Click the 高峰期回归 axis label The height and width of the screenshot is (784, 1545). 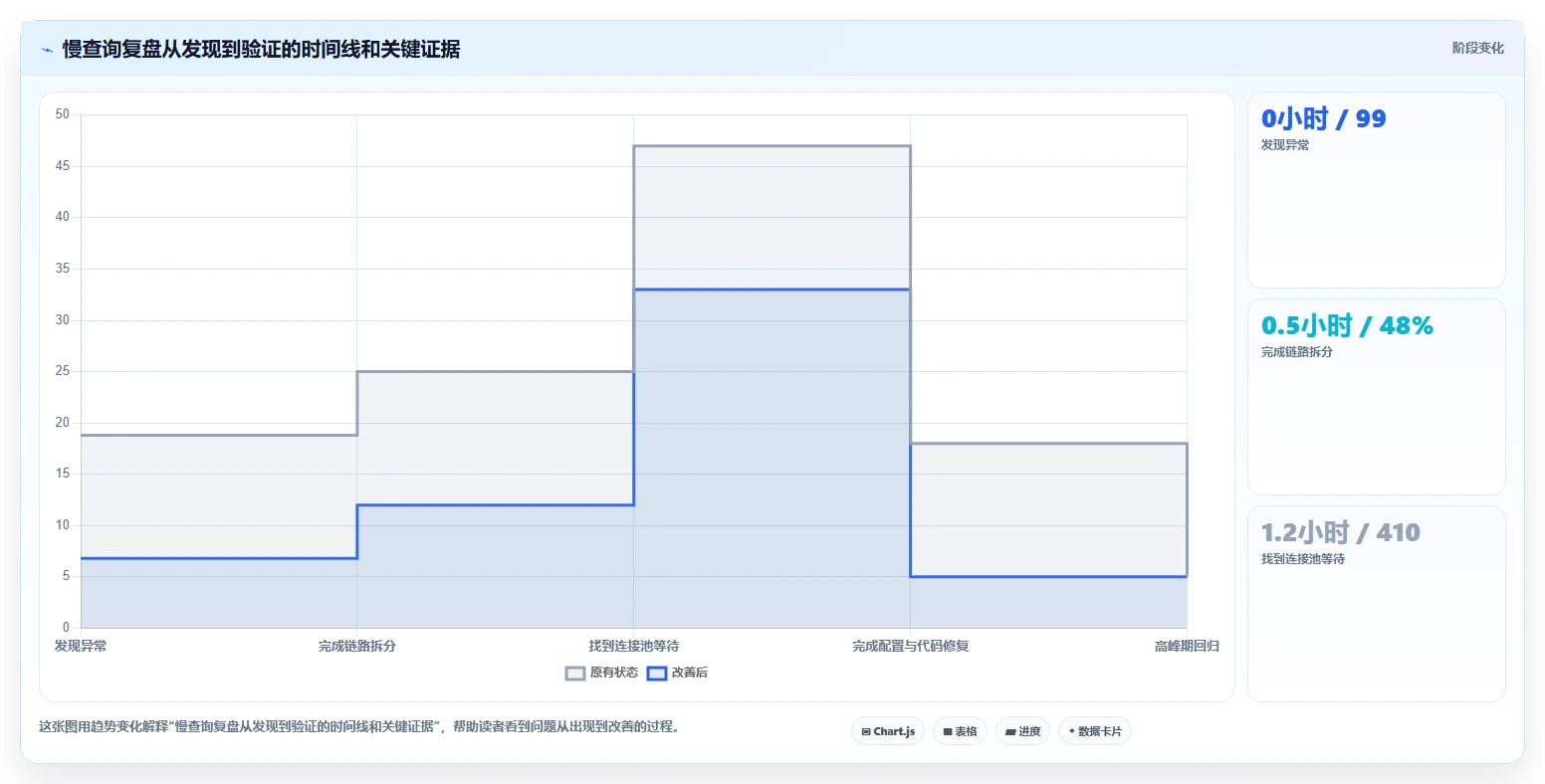(1187, 646)
